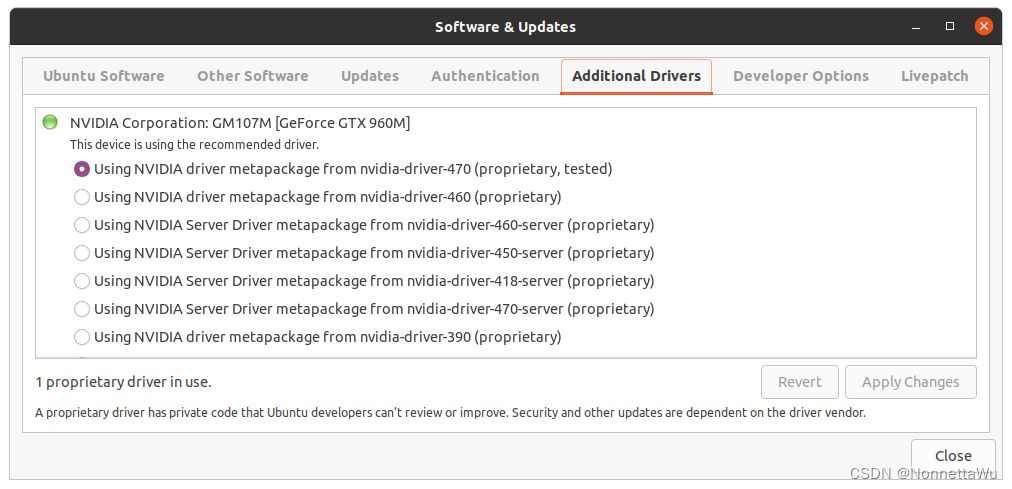Screen dimensions: 1012x489
Task: Click the Revert button
Action: [800, 382]
